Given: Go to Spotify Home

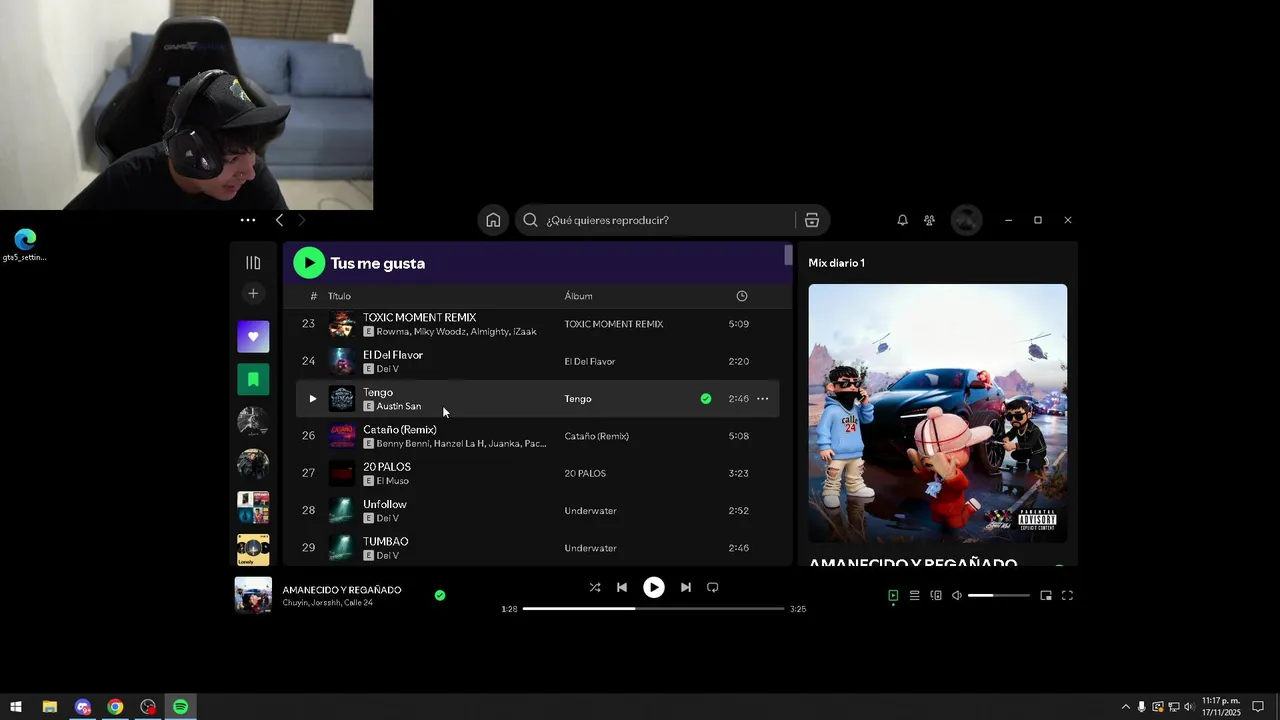Looking at the screenshot, I should click(x=493, y=220).
